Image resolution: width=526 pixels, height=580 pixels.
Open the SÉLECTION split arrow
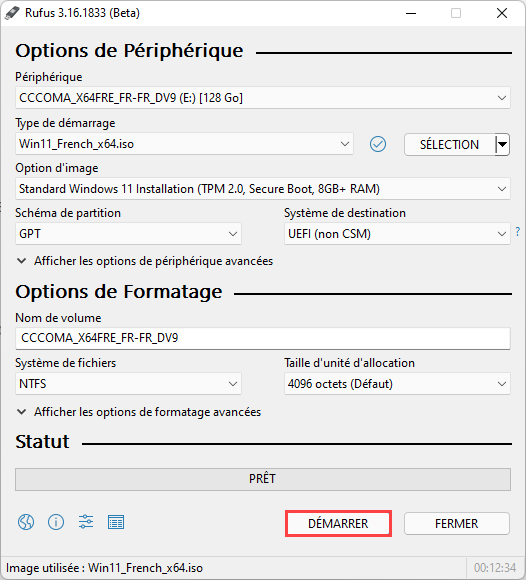tap(502, 144)
